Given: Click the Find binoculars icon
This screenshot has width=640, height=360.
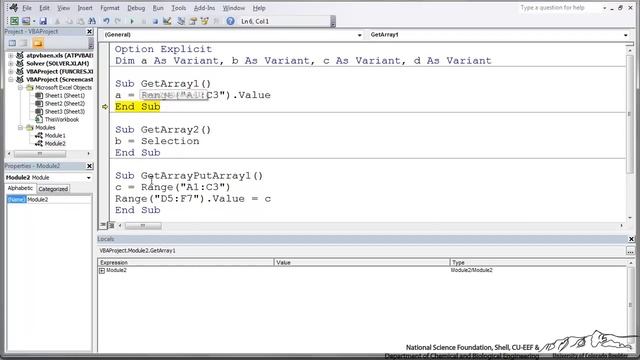Looking at the screenshot, I should 92,21.
